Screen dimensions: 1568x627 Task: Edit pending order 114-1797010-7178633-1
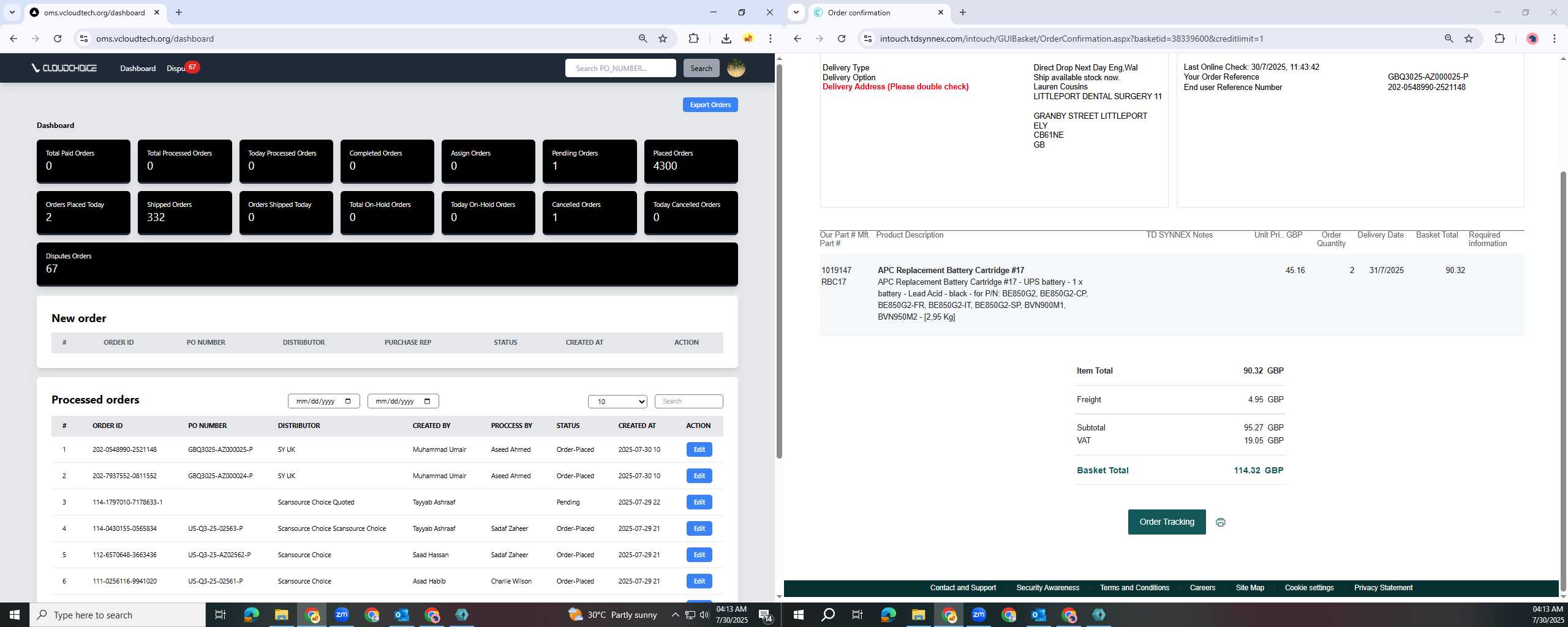(699, 502)
